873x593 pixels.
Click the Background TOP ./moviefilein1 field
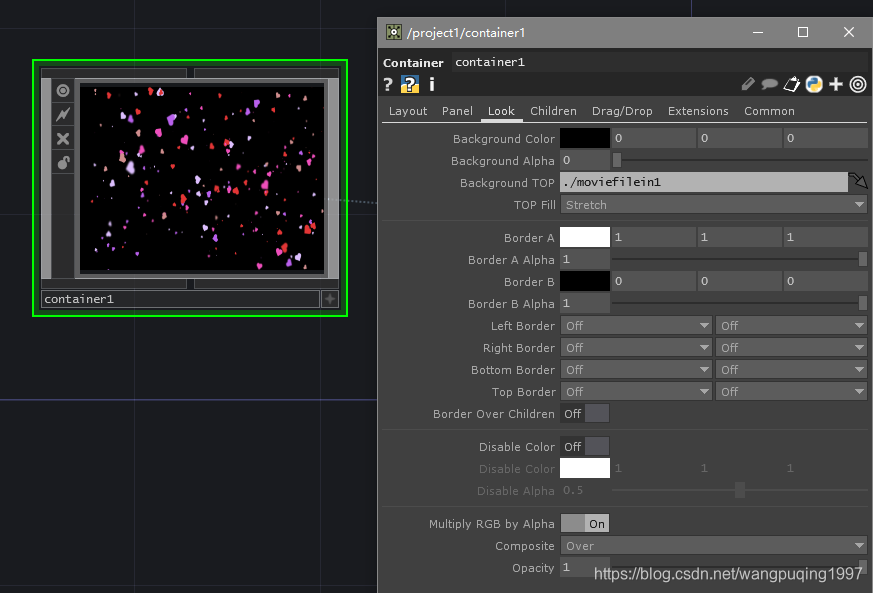(704, 182)
